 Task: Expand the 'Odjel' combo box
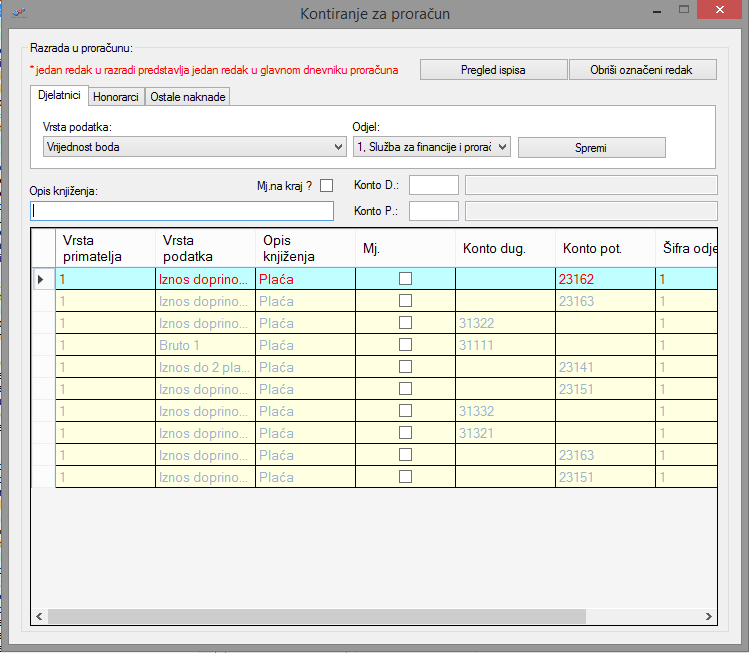click(x=431, y=147)
